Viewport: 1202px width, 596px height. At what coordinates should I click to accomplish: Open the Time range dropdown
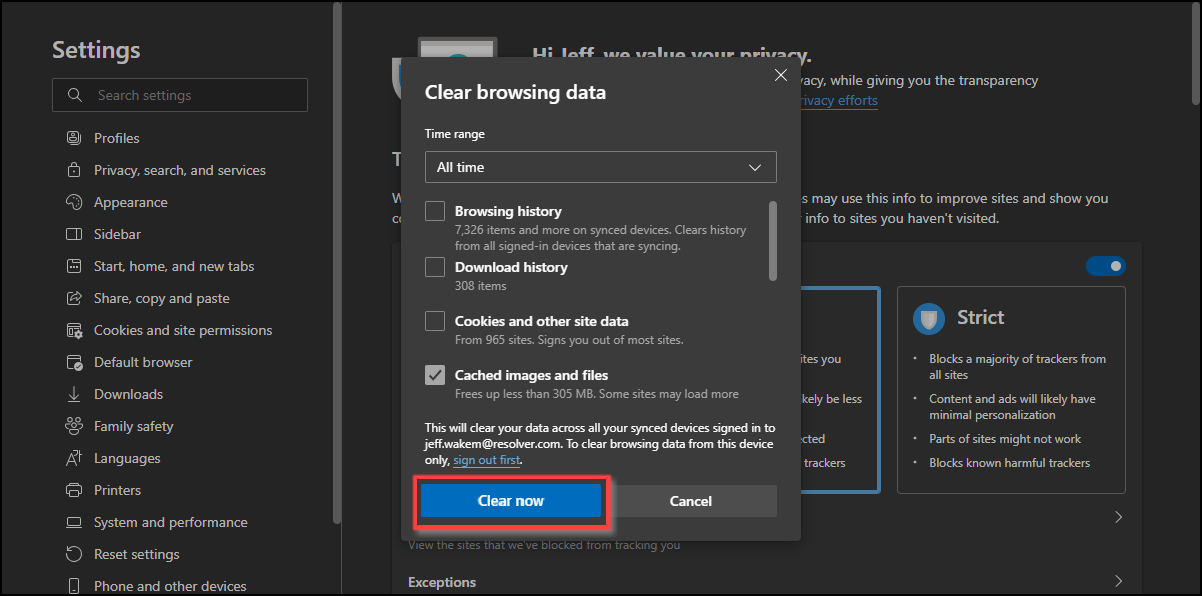coord(600,167)
